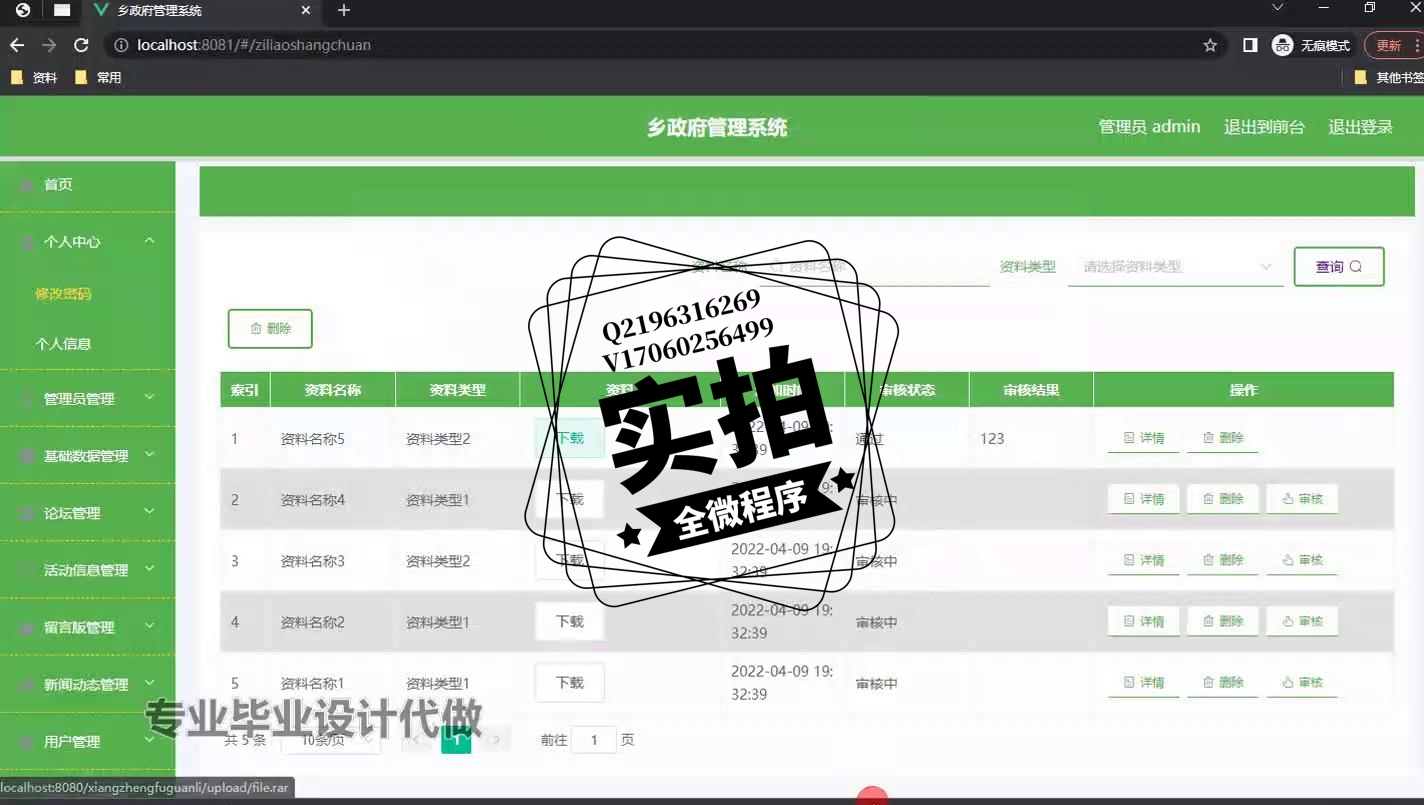Viewport: 1424px width, 805px height.
Task: Open 详情 for 资料名称5 row
Action: coord(1144,438)
